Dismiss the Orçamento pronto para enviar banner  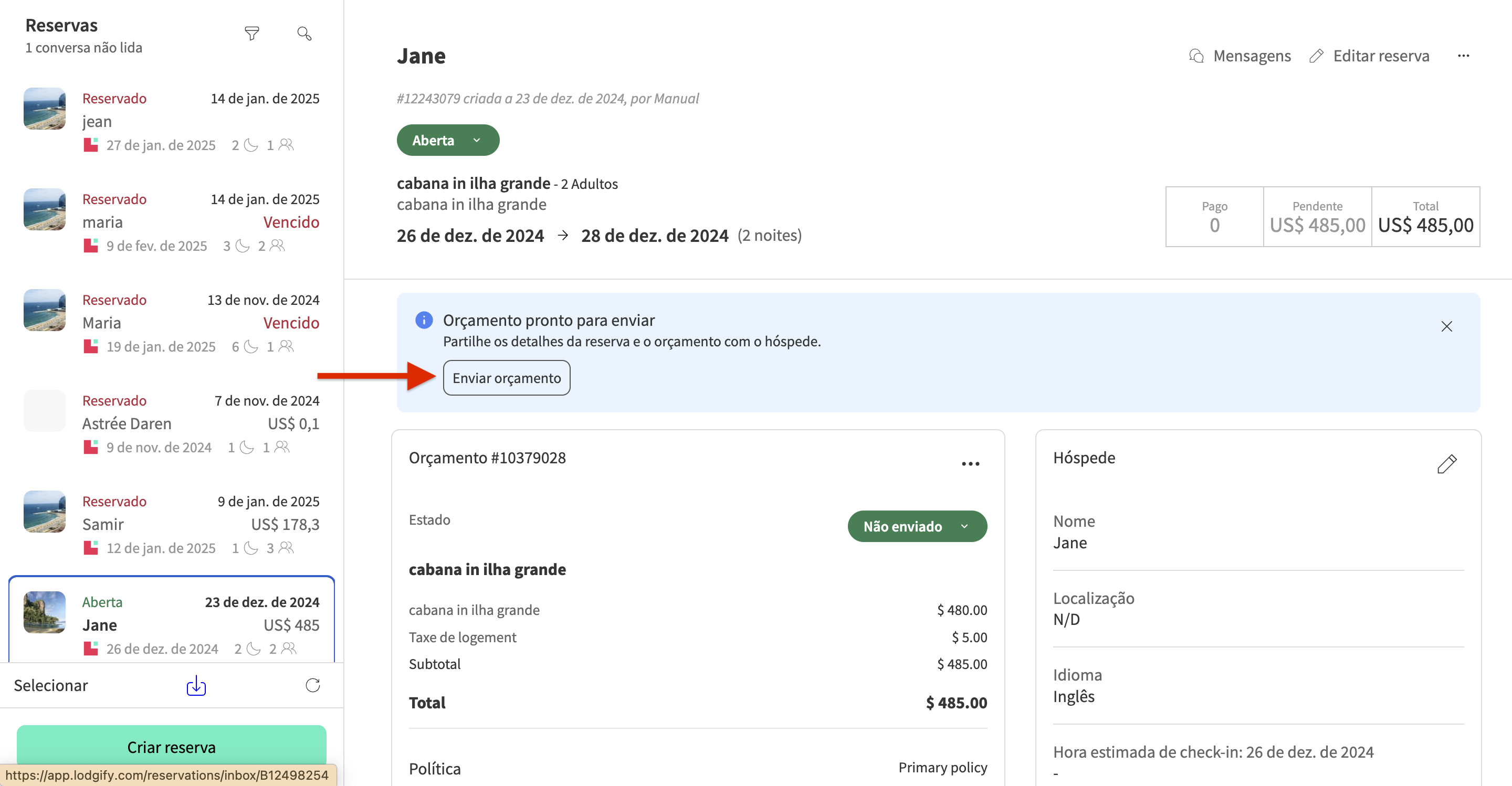1446,326
